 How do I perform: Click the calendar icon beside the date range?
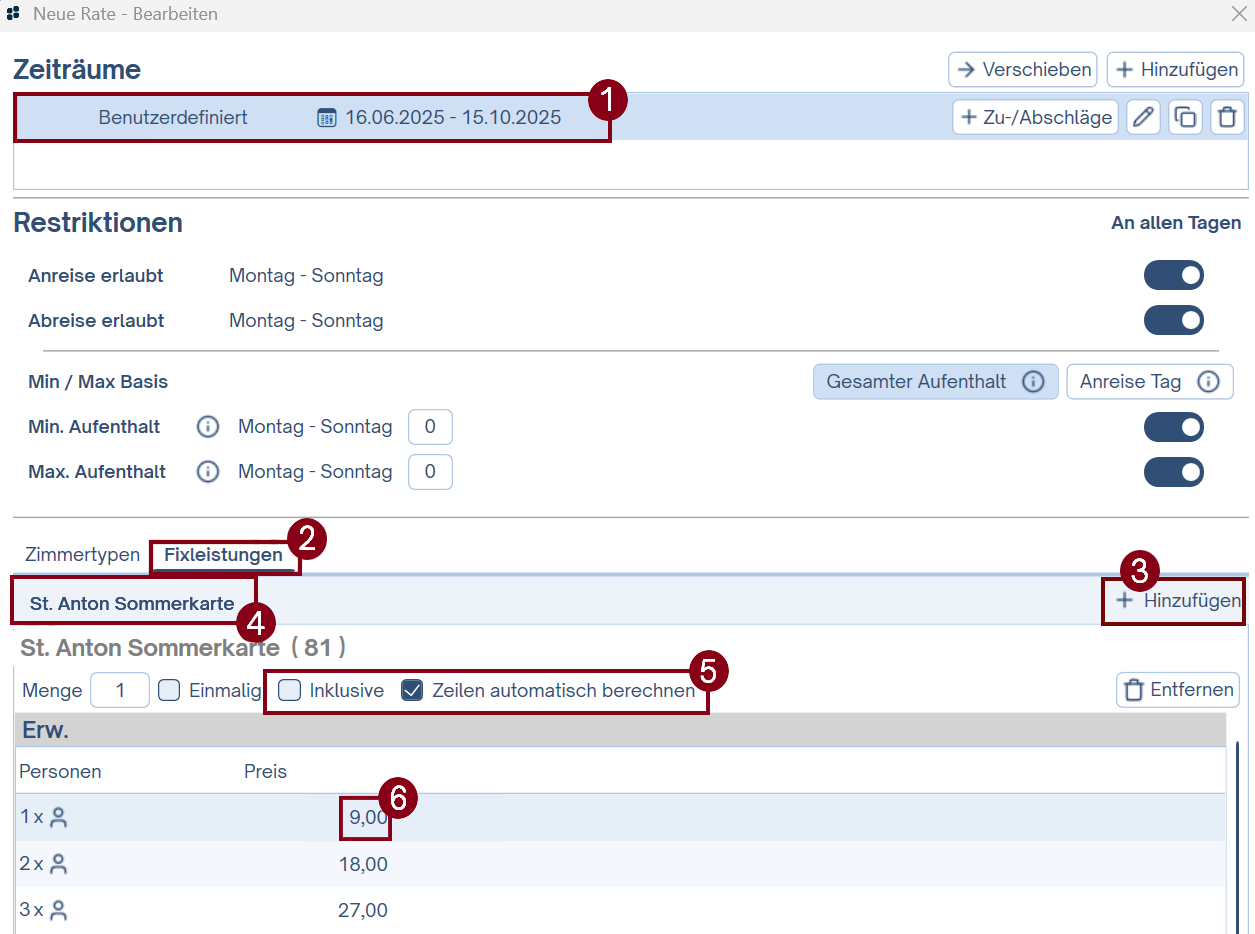click(327, 118)
